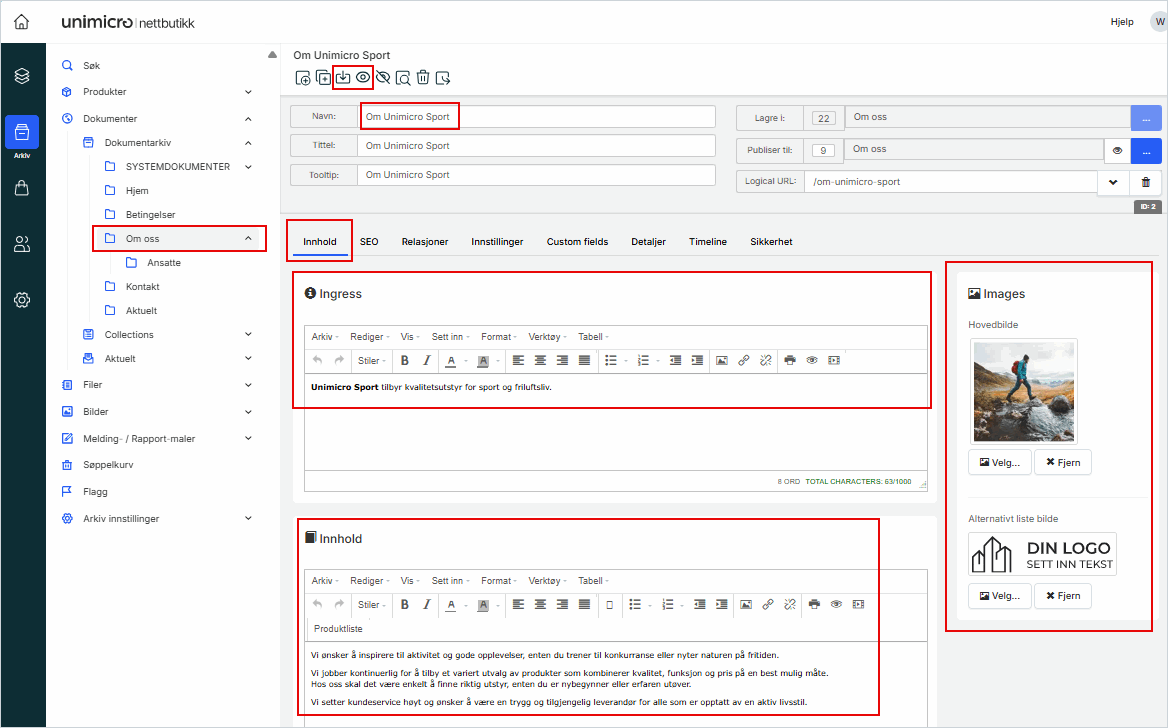1168x728 pixels.
Task: Click the new document icon in toolbar
Action: tap(303, 77)
